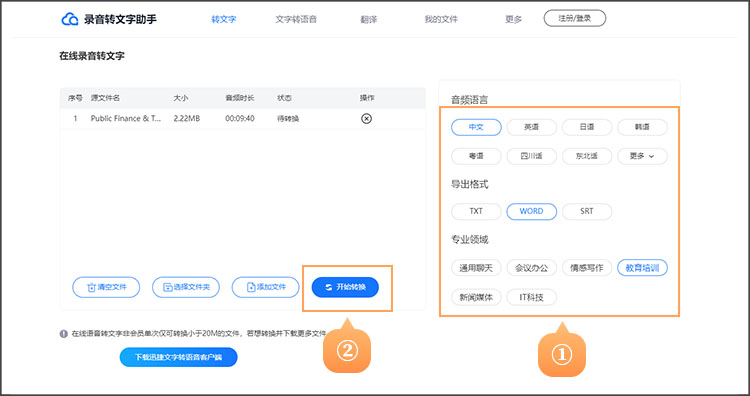Click 下载迅捷文字转语音客户端 button
The height and width of the screenshot is (396, 750).
click(x=178, y=357)
